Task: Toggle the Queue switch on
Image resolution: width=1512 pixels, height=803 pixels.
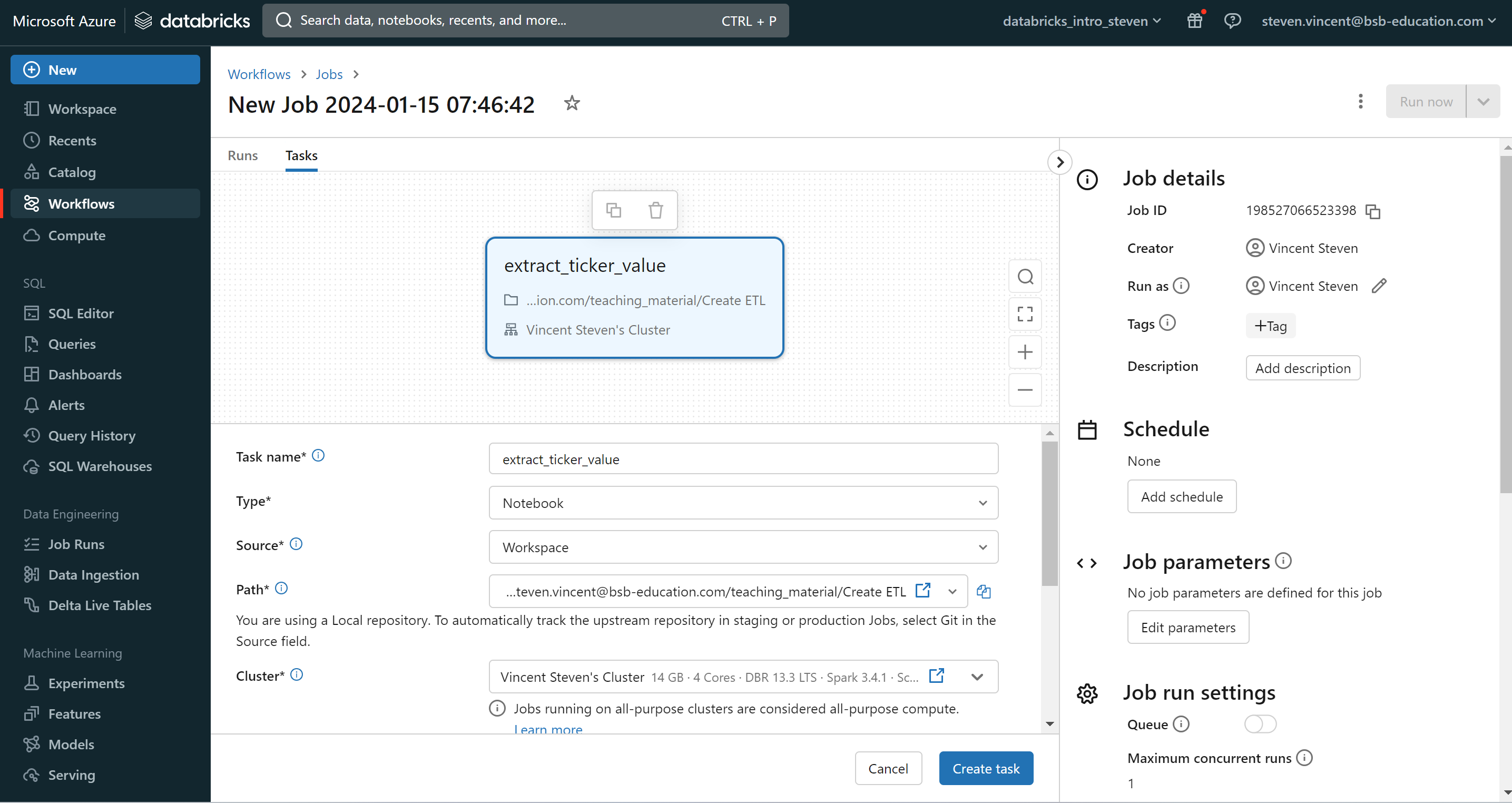Action: pos(1260,724)
